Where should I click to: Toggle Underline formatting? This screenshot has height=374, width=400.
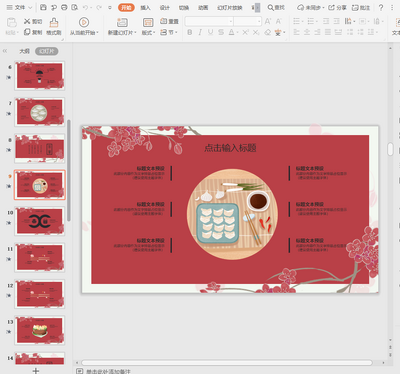pos(210,32)
